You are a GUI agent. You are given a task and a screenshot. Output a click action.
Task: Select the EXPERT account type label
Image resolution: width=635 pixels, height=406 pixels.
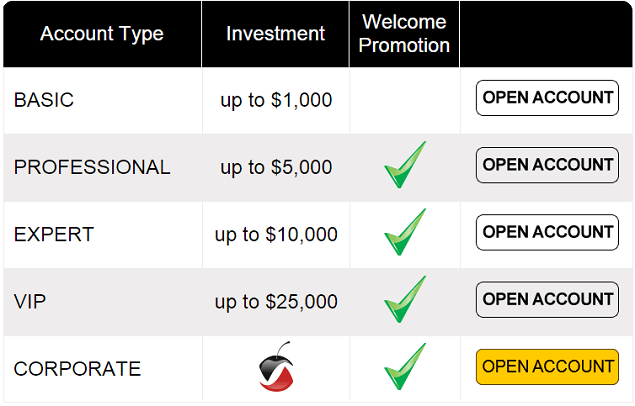tap(54, 234)
